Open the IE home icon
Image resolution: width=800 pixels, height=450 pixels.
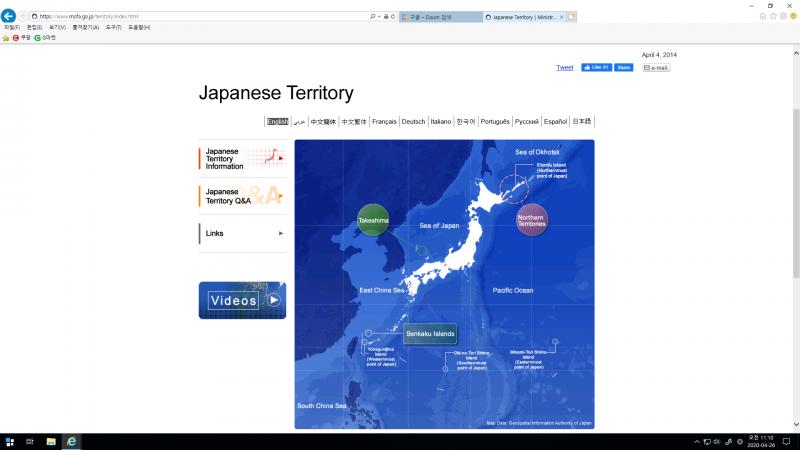[x=763, y=16]
